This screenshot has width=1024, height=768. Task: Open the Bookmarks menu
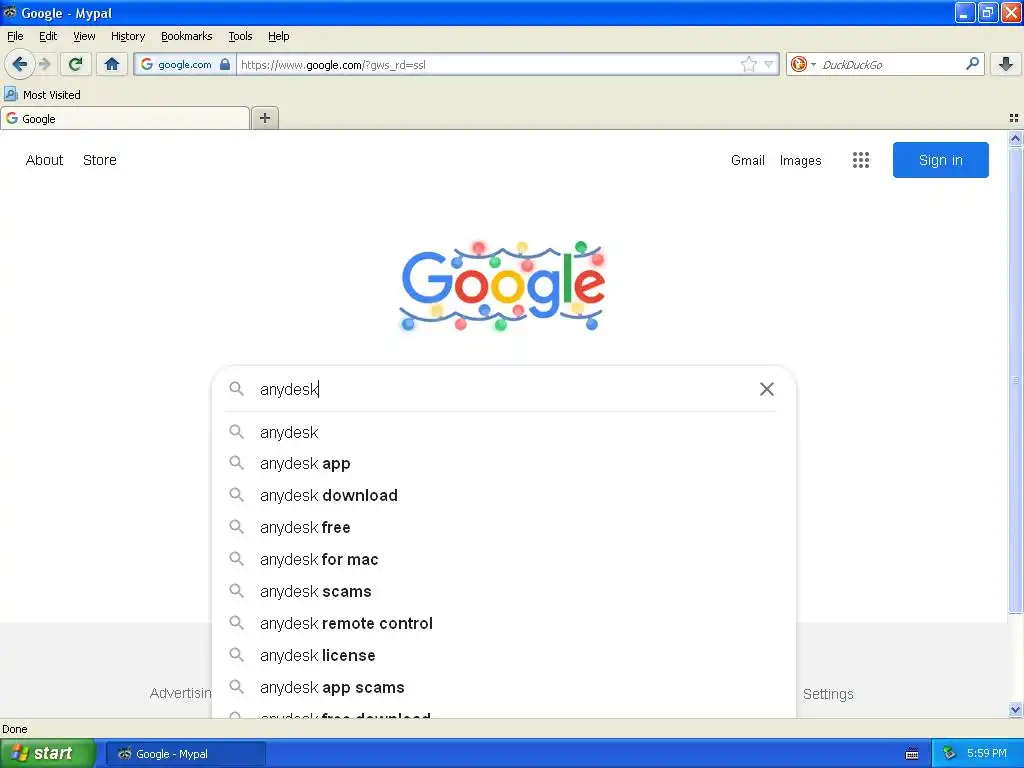[x=187, y=36]
